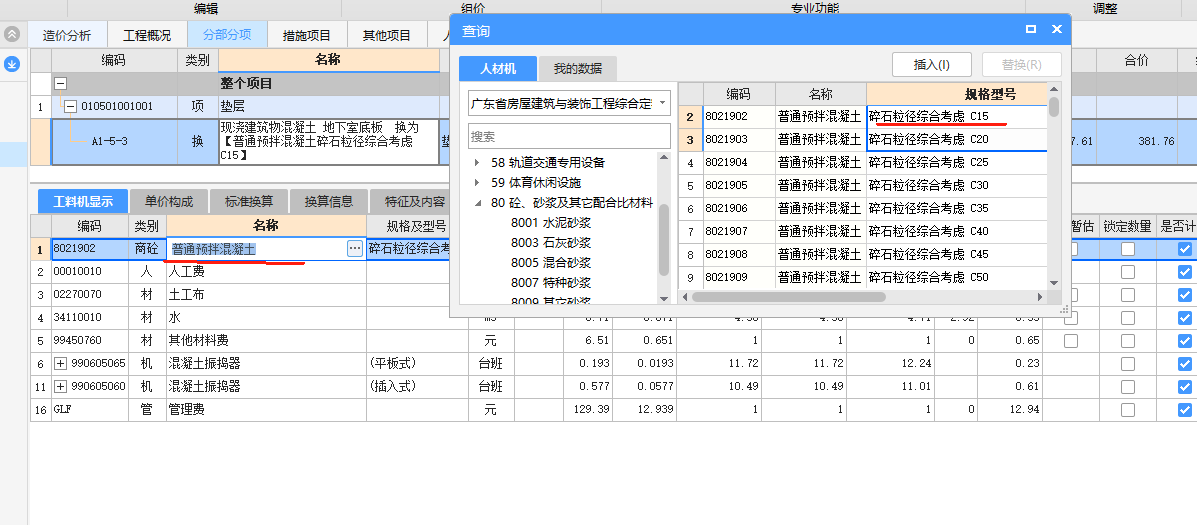
Task: Select 8001 水泥砂浆 in the tree
Action: [x=551, y=223]
